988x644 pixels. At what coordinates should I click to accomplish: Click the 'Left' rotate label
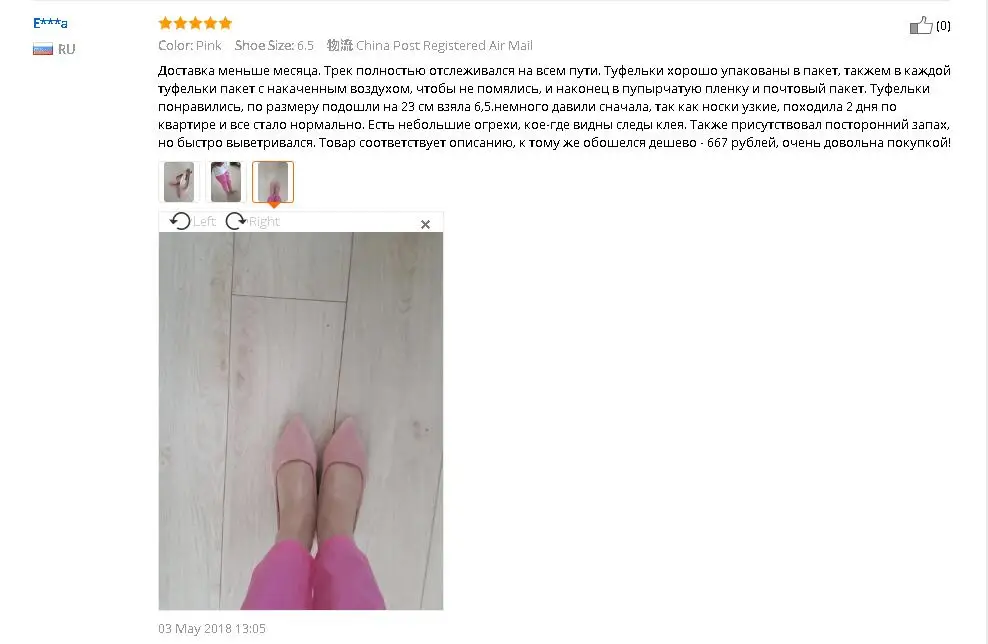point(204,221)
